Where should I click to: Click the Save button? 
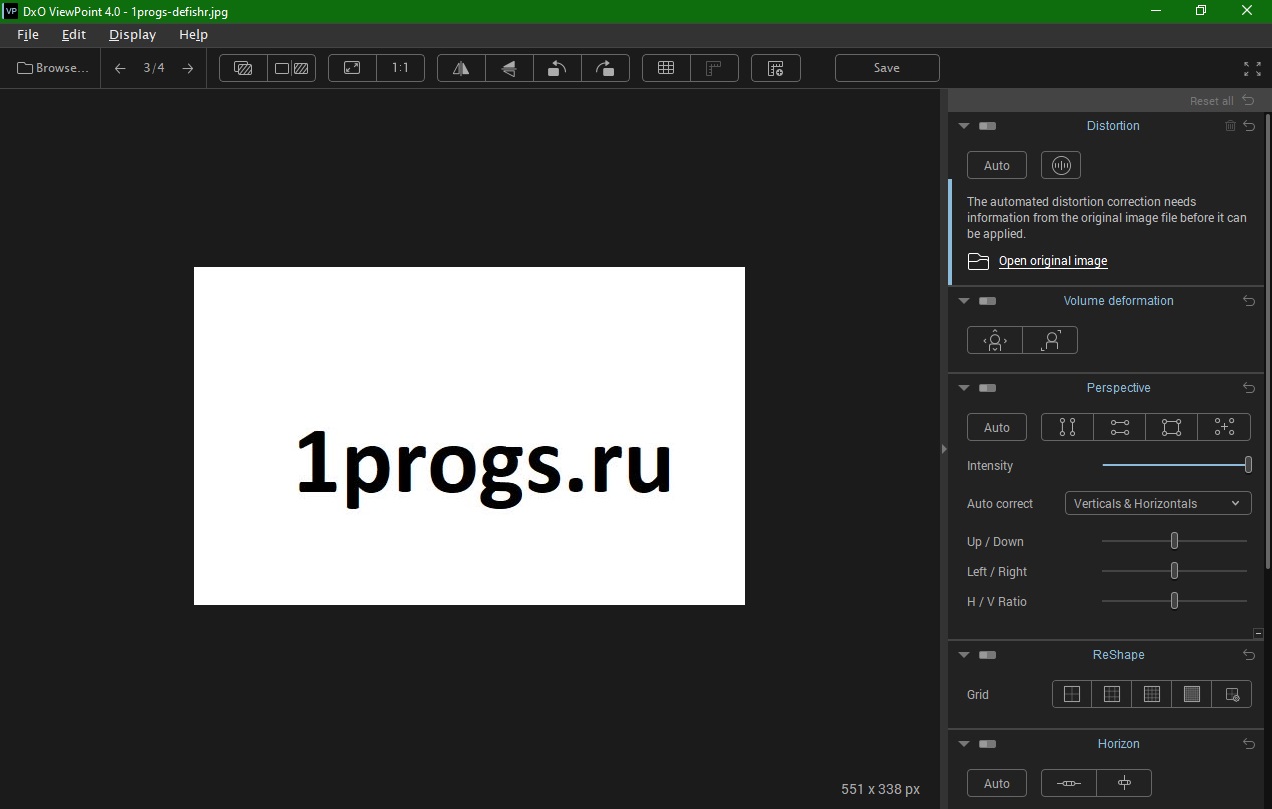point(886,68)
